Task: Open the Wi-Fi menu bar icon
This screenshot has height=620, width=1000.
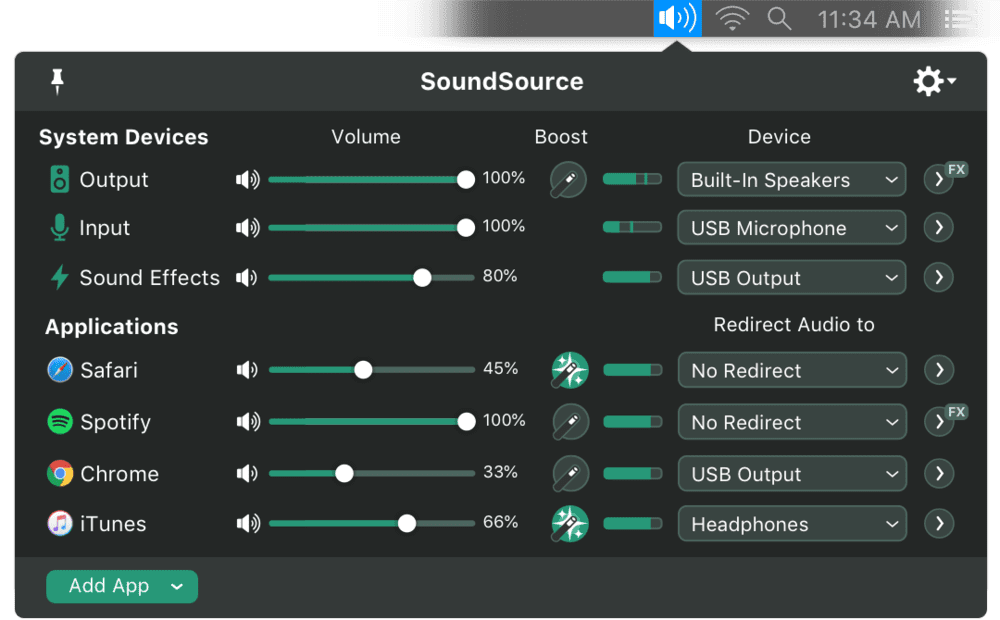Action: coord(732,18)
